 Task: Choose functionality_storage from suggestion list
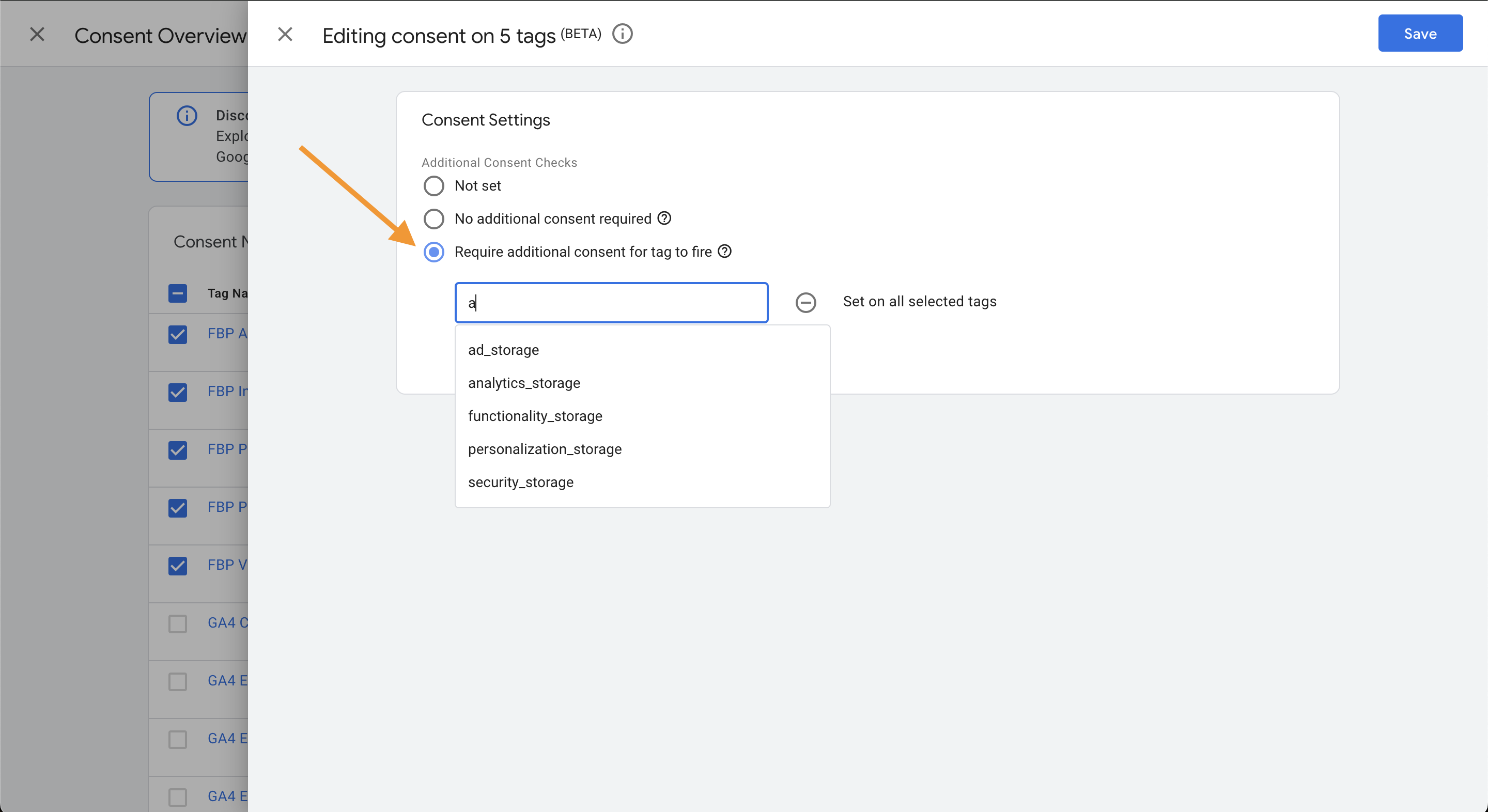642,416
